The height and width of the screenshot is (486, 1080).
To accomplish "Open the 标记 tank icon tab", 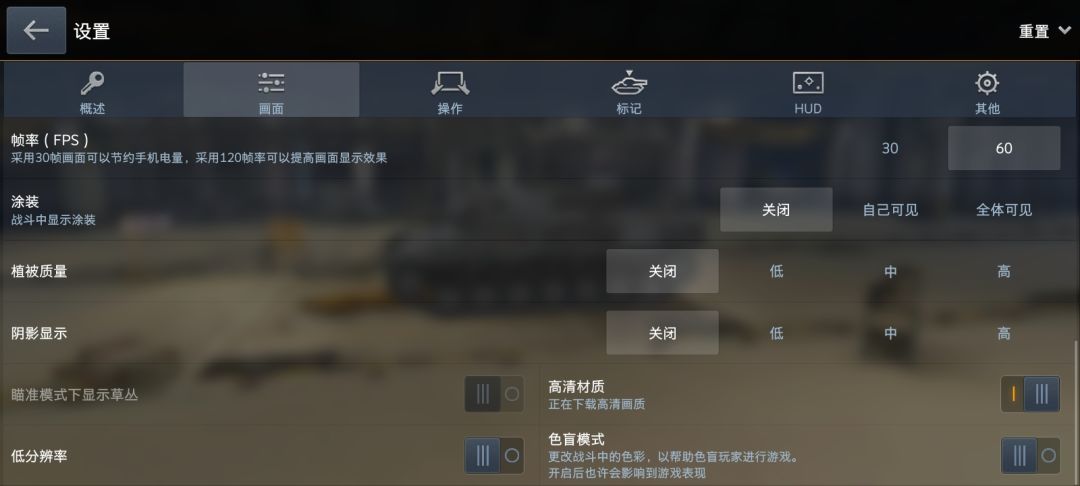I will tap(629, 90).
